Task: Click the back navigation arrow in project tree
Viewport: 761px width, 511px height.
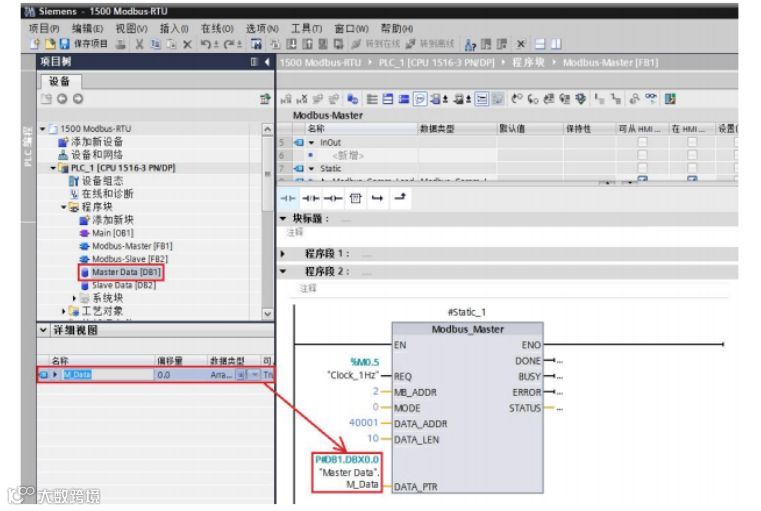Action: [x=62, y=99]
